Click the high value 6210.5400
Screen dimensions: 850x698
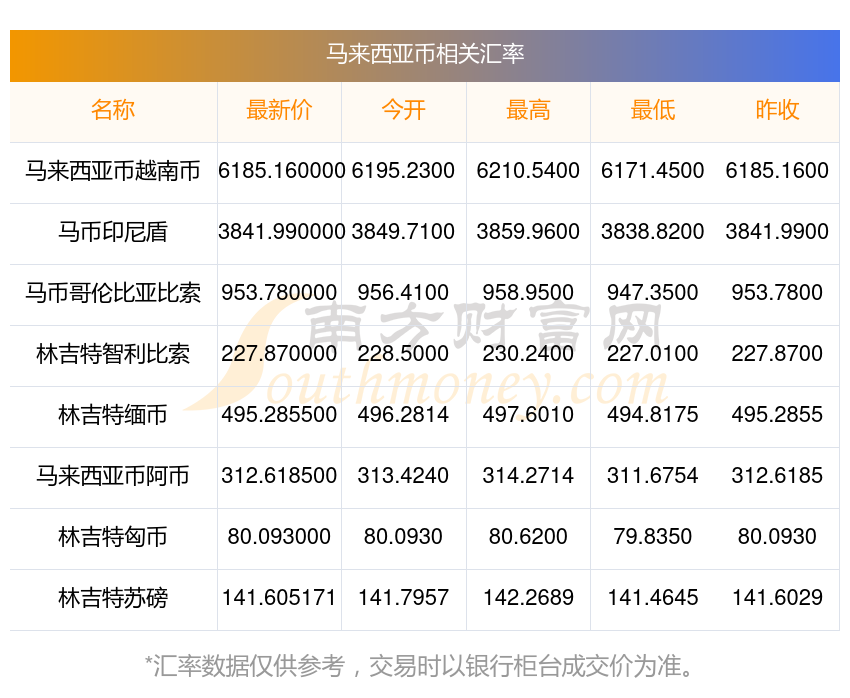pyautogui.click(x=528, y=171)
